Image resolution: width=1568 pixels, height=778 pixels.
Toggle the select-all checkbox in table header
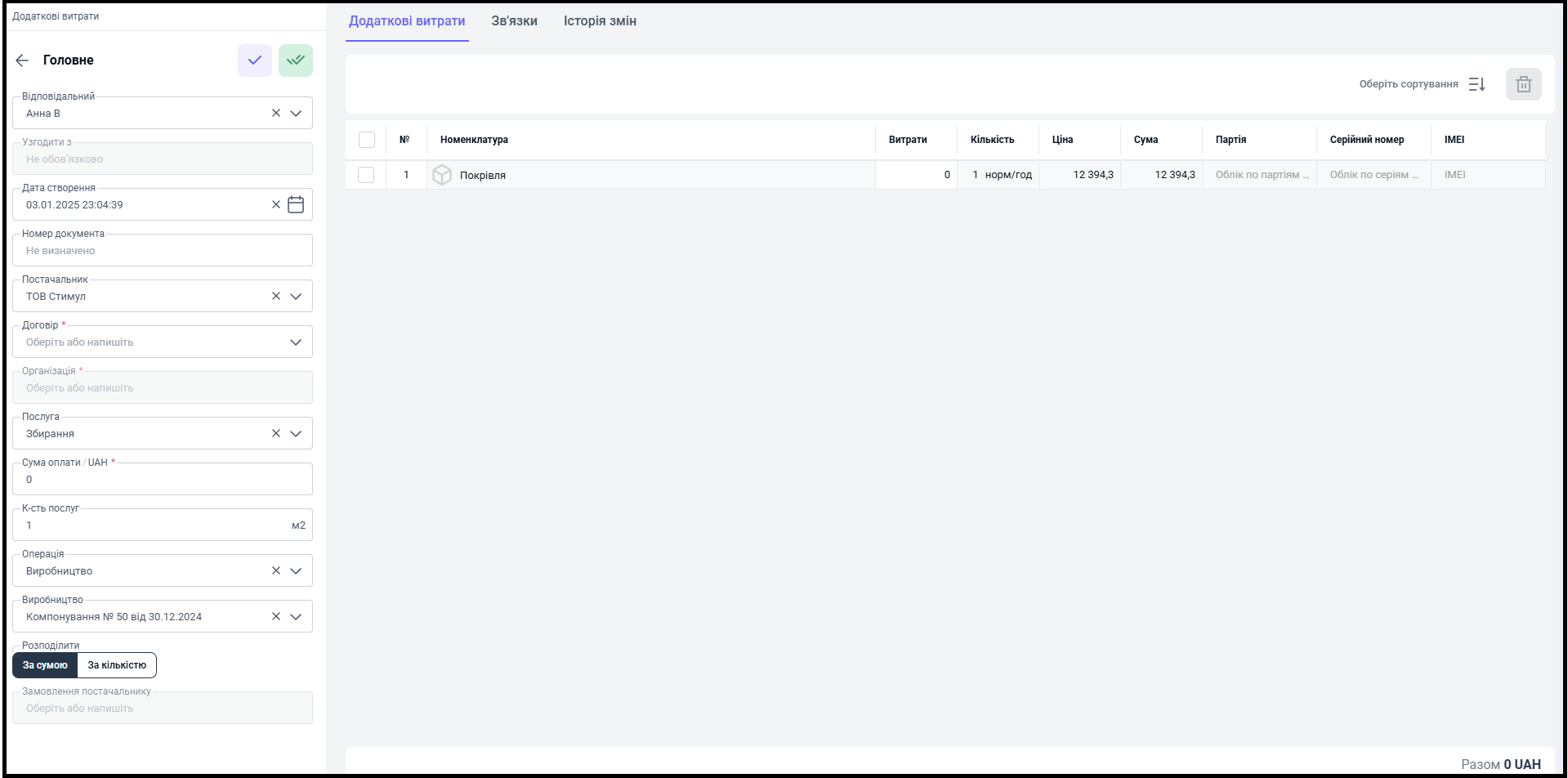[x=367, y=140]
